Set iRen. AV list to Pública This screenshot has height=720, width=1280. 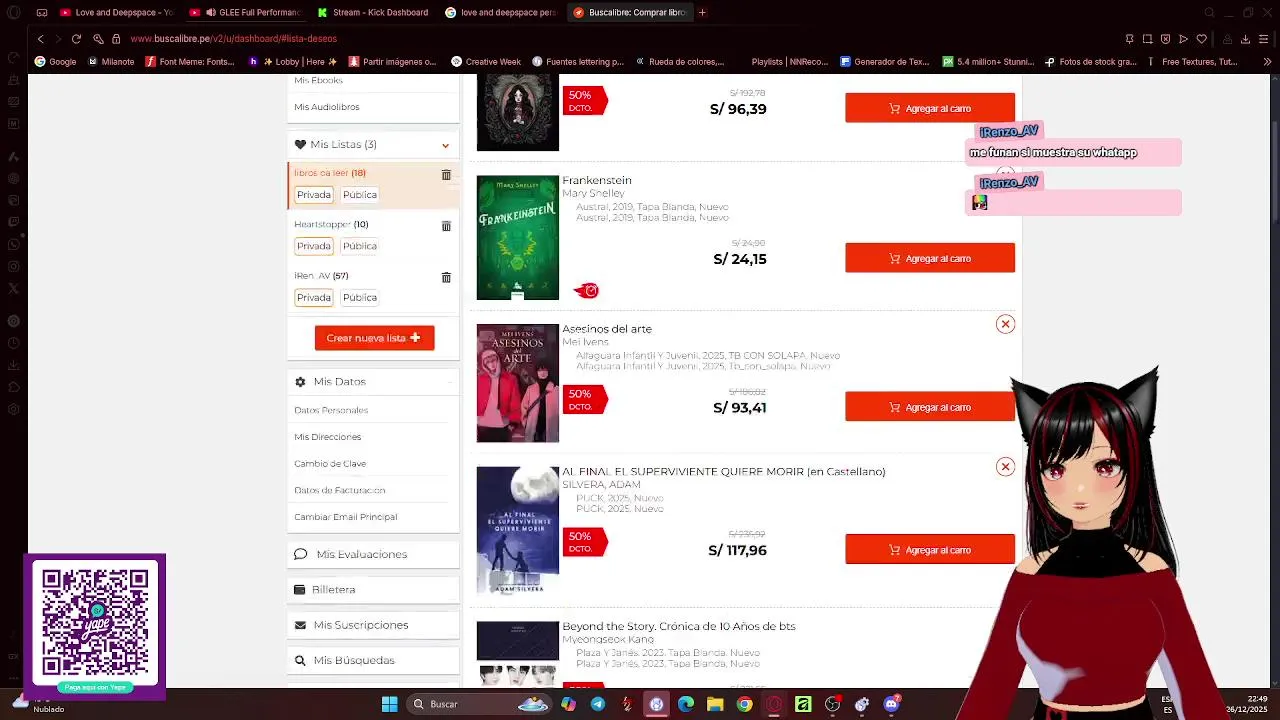360,298
